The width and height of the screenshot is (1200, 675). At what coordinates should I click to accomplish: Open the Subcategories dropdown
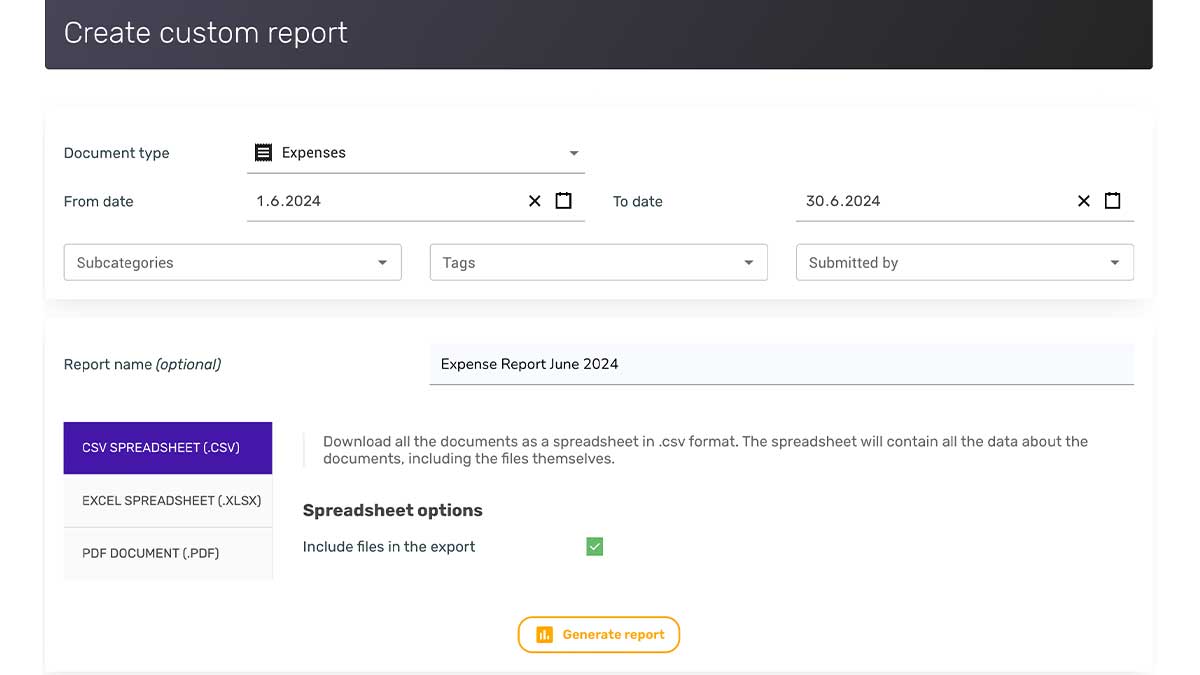pos(232,263)
